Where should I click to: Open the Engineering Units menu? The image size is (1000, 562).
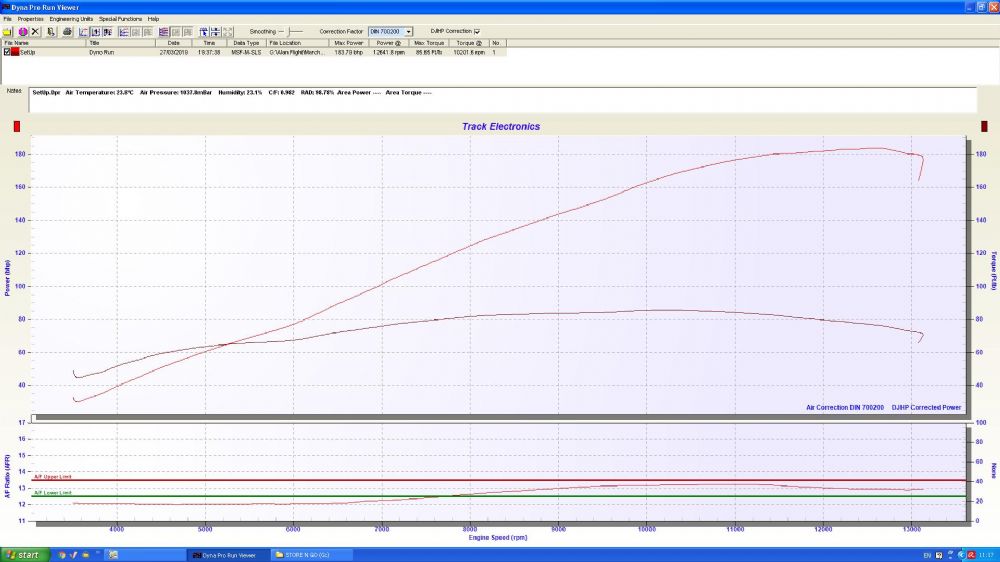pyautogui.click(x=72, y=19)
